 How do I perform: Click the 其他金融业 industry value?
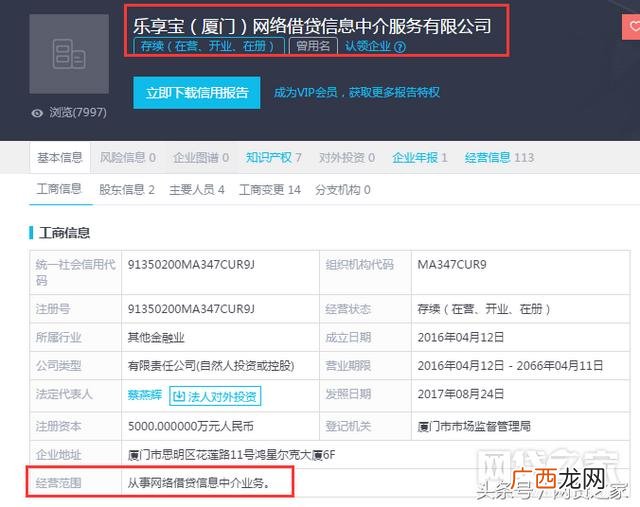tap(156, 338)
